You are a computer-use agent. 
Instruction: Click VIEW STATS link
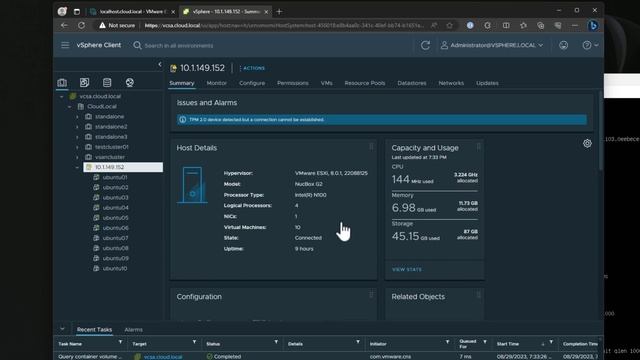[407, 269]
